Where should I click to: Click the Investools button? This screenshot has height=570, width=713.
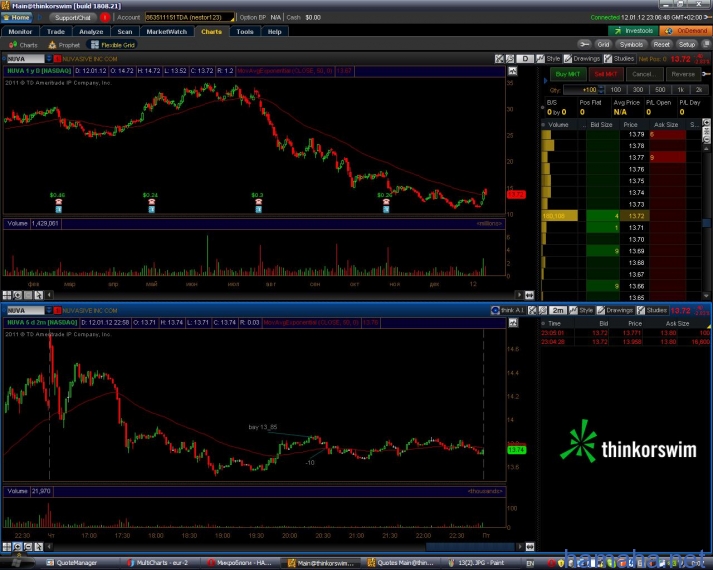coord(633,31)
